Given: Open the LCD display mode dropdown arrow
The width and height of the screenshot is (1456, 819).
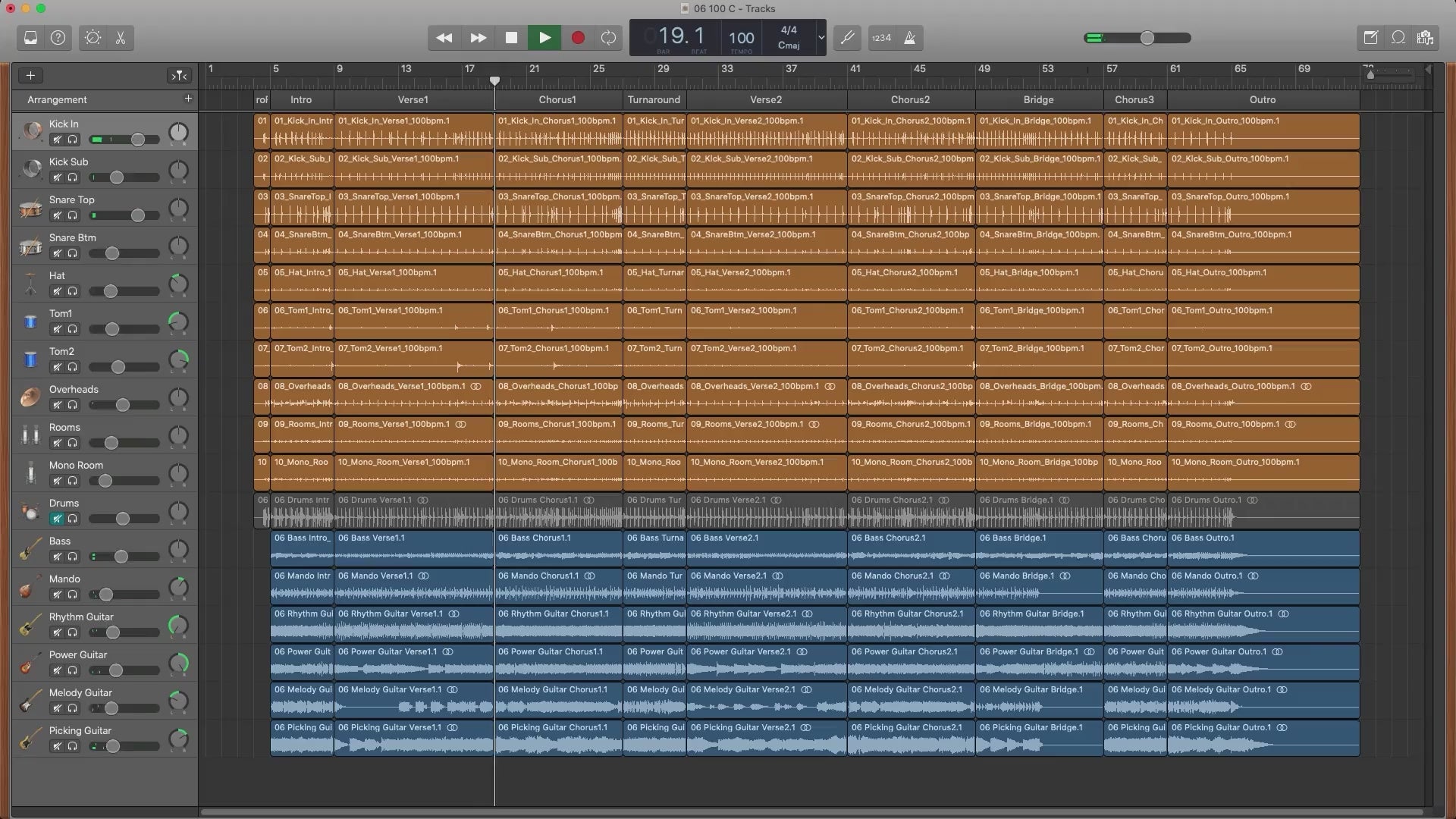Looking at the screenshot, I should point(821,37).
